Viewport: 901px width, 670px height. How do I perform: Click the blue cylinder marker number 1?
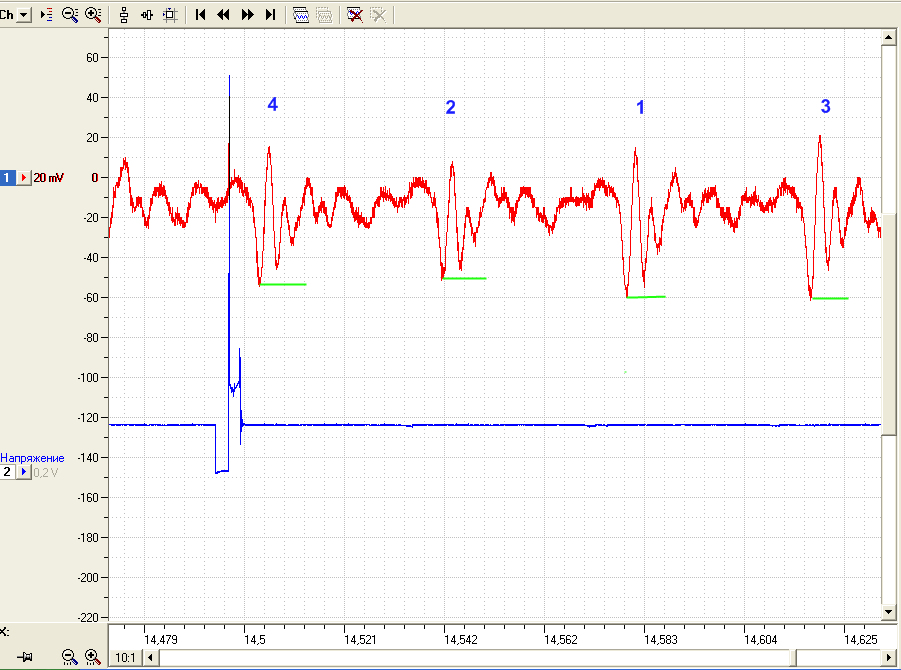tap(640, 107)
